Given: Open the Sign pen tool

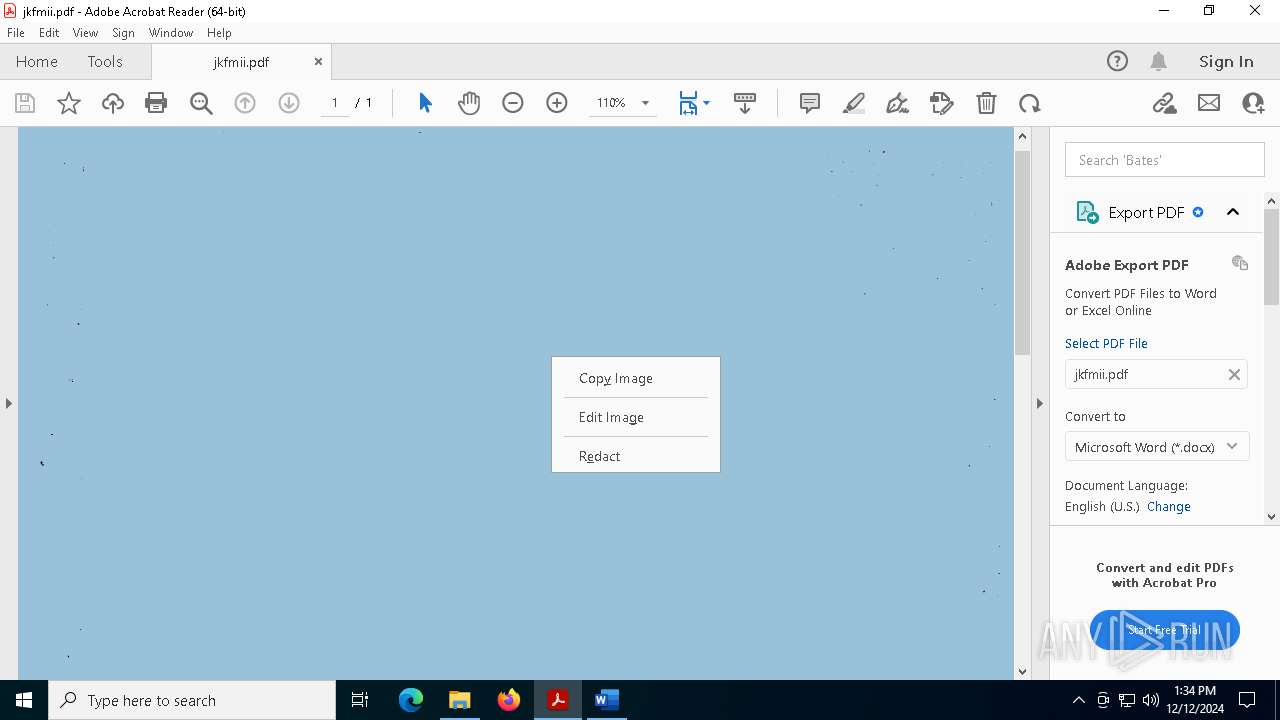Looking at the screenshot, I should click(x=898, y=103).
